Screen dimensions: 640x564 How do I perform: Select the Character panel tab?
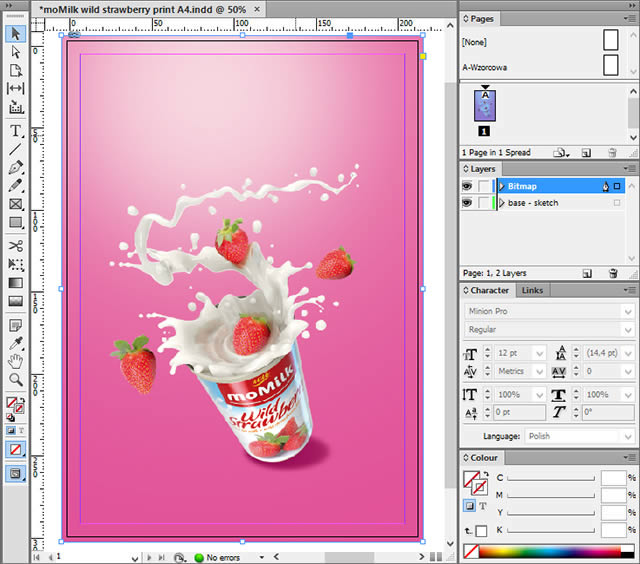(486, 290)
